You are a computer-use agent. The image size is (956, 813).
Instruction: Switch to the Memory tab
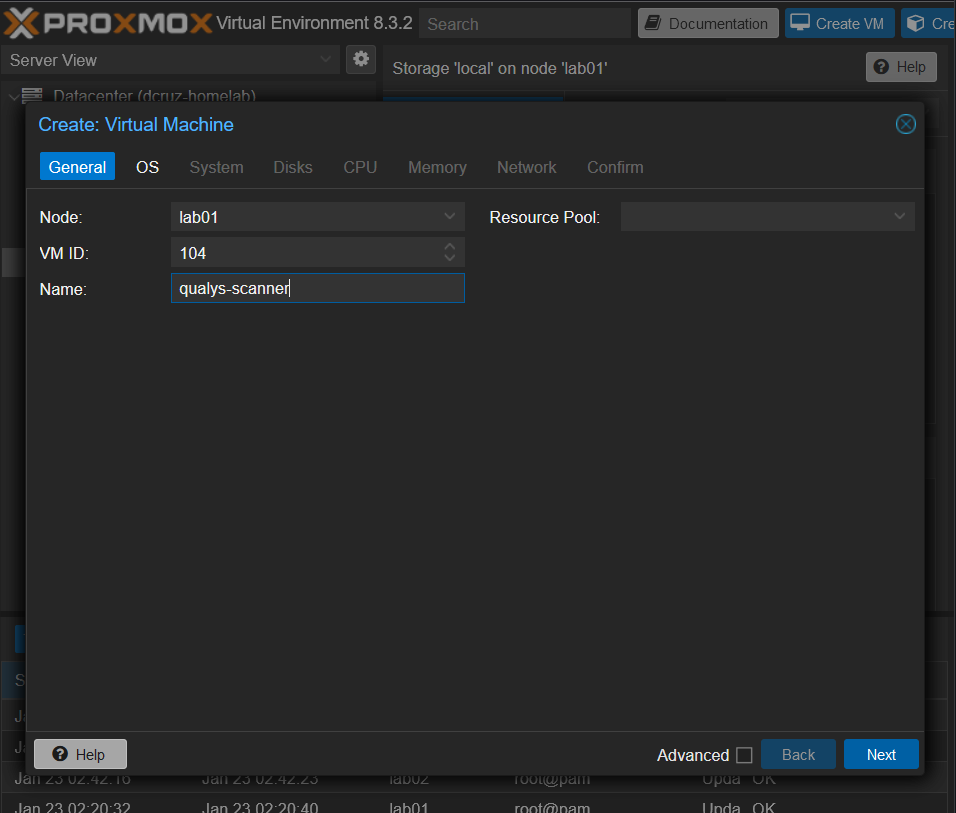[437, 167]
